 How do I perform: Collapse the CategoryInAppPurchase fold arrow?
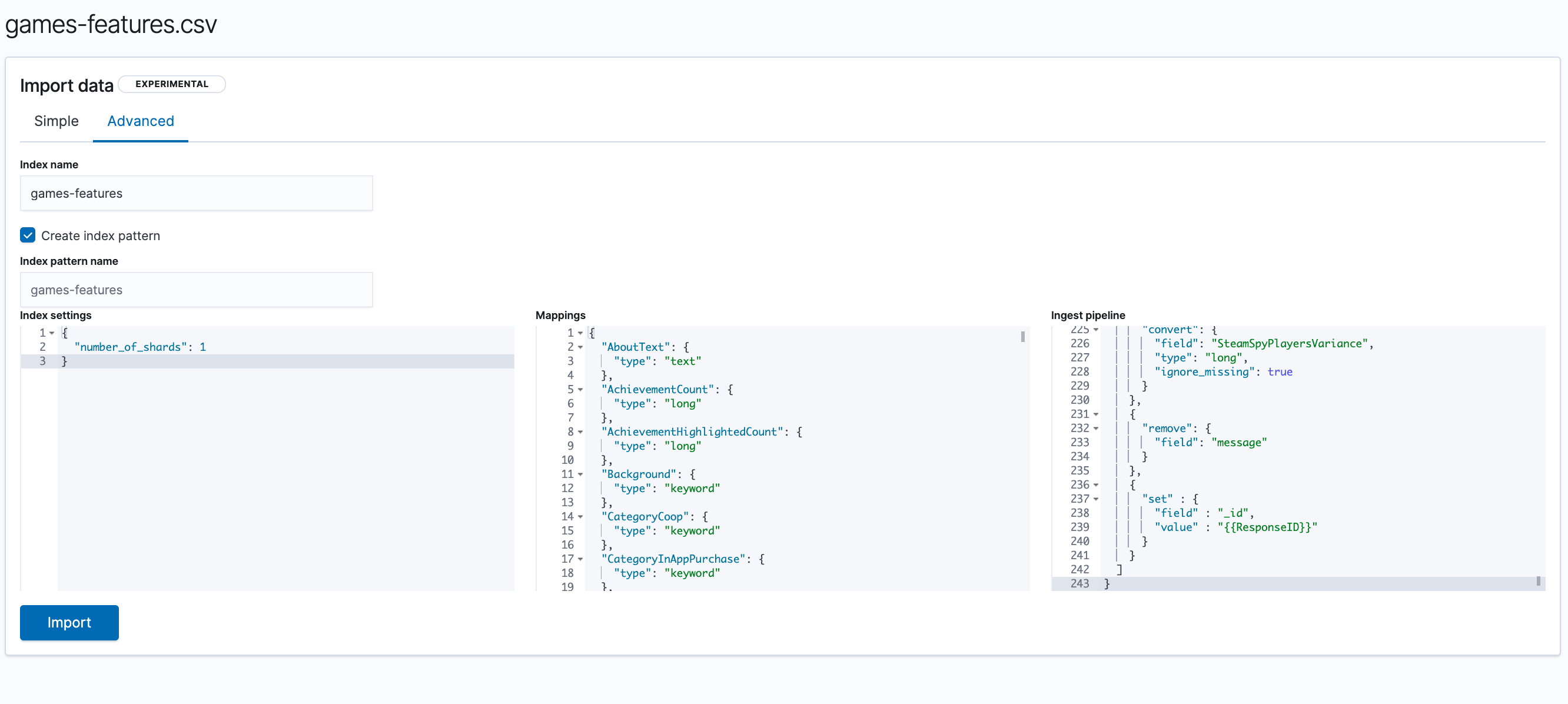581,559
